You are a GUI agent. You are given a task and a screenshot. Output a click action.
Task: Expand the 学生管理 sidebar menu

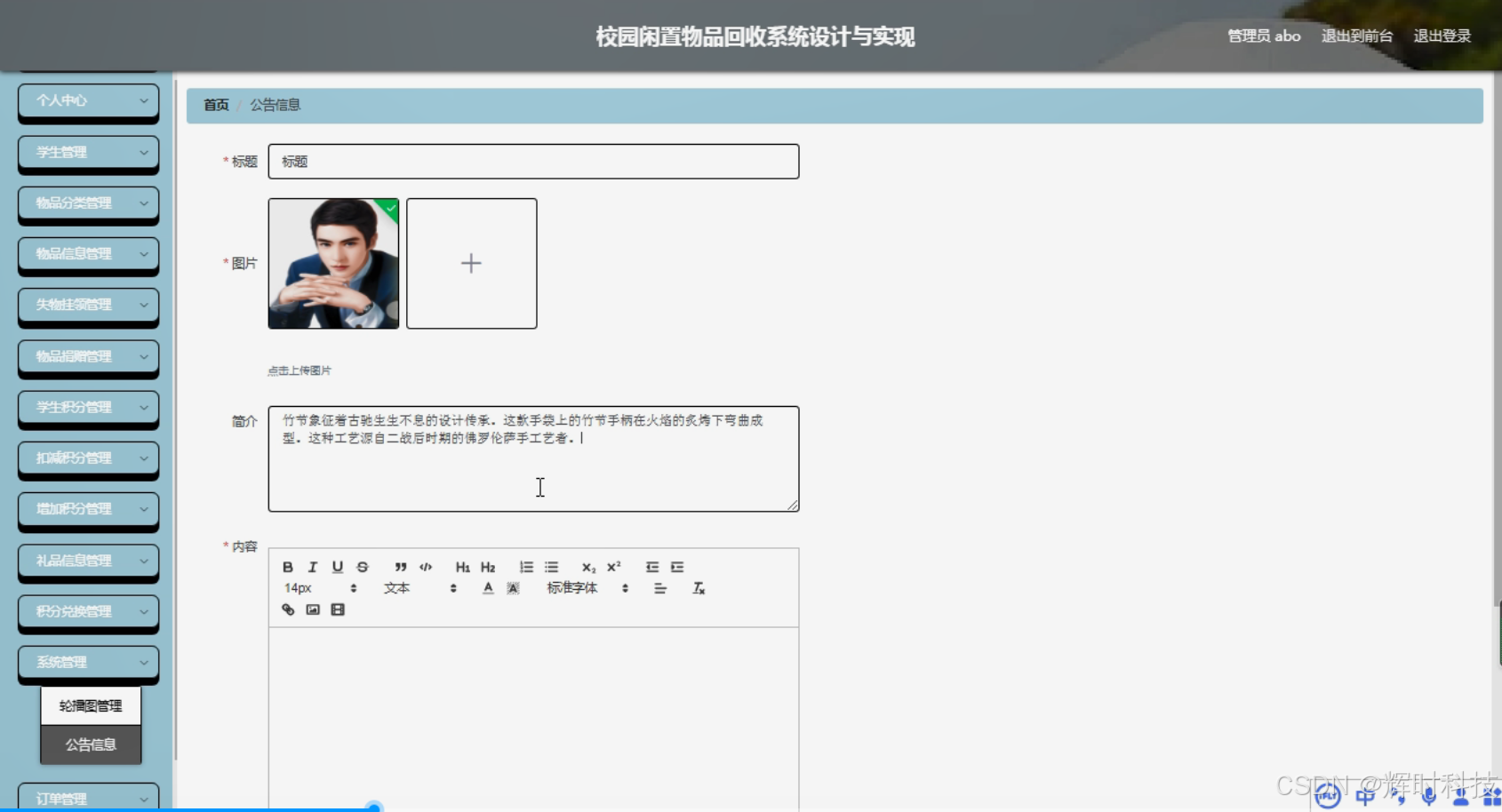pos(88,153)
